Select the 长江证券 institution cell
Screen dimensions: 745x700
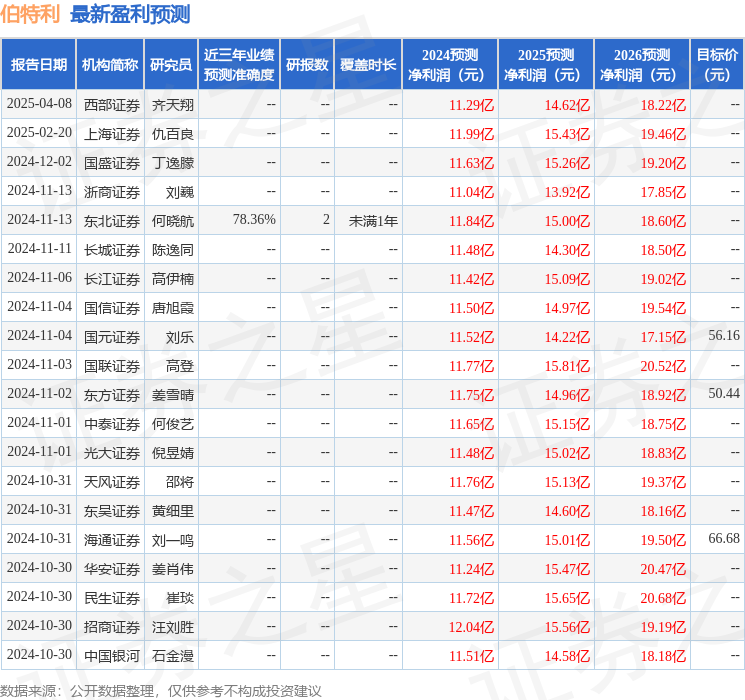[112, 279]
